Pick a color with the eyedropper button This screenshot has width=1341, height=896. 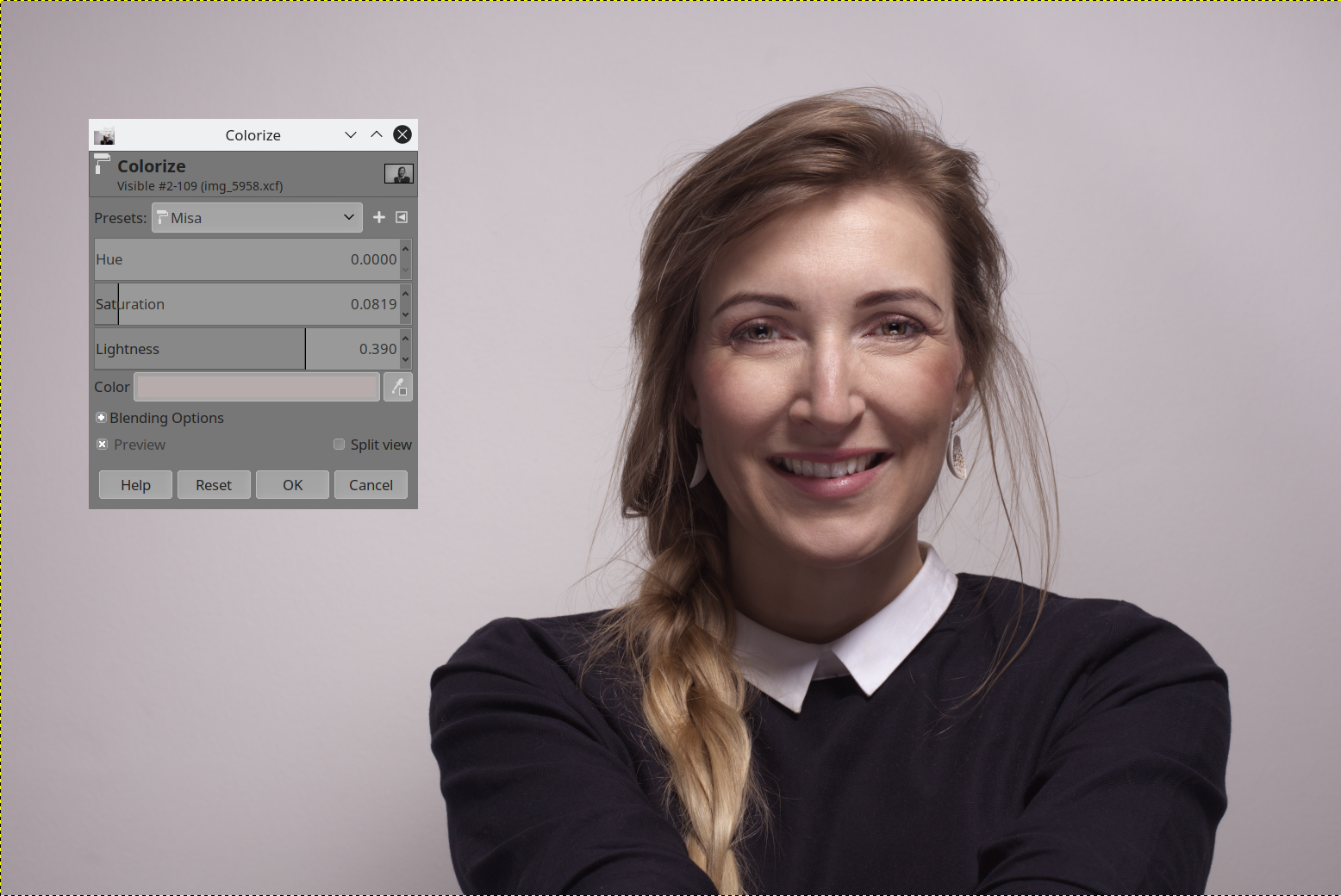click(x=398, y=387)
